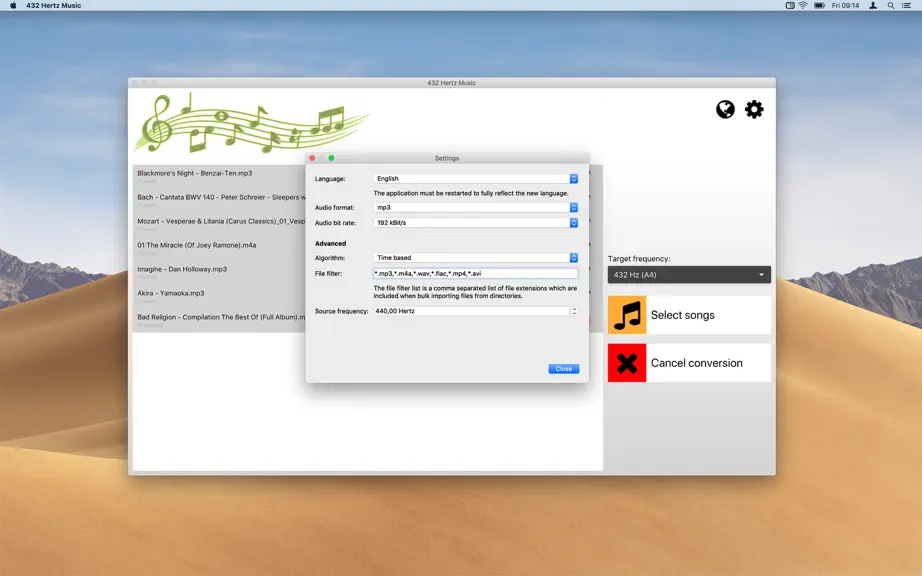This screenshot has height=576, width=922.
Task: Click the Source frequency stepper arrows
Action: (574, 312)
